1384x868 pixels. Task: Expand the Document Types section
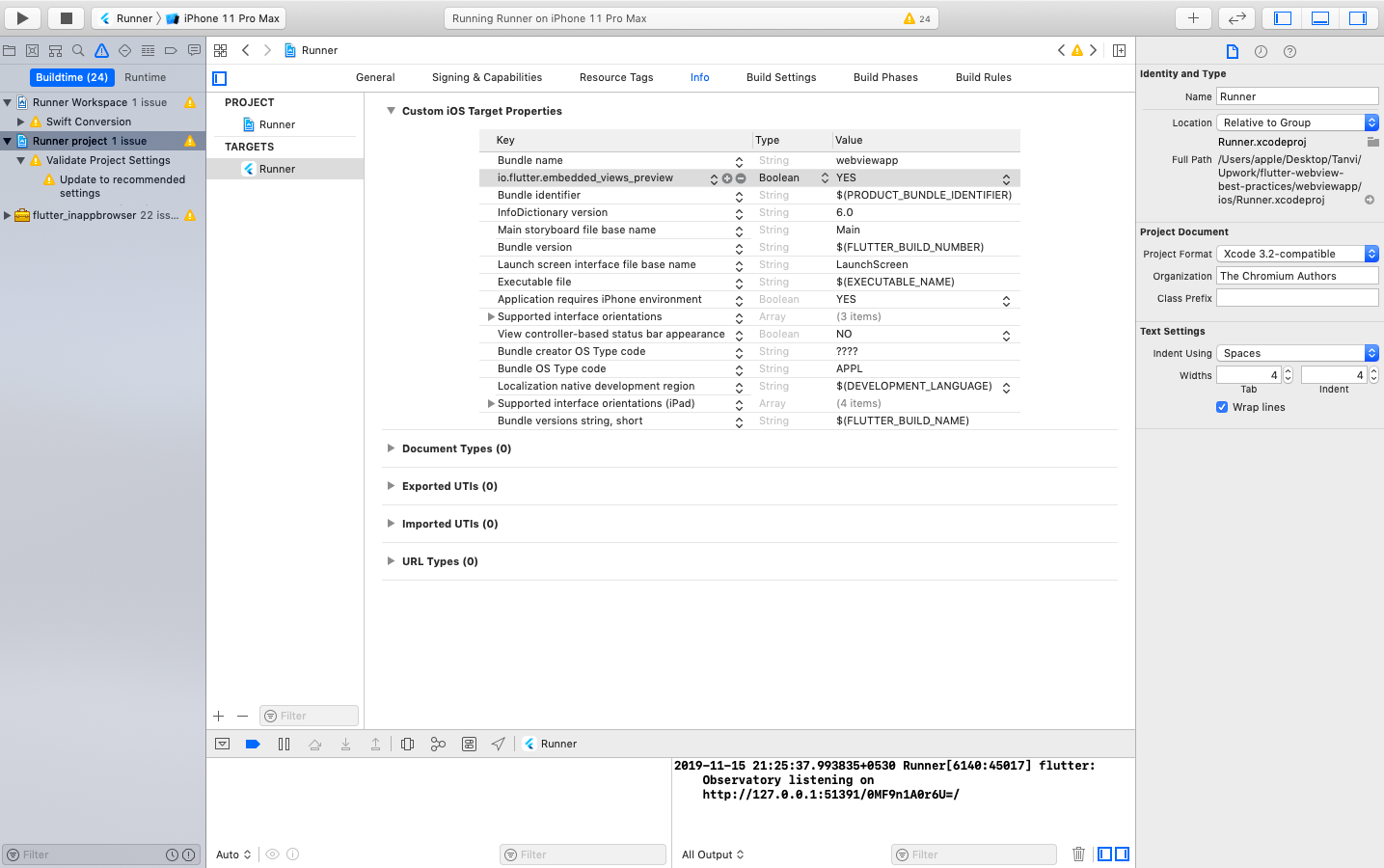click(x=391, y=448)
